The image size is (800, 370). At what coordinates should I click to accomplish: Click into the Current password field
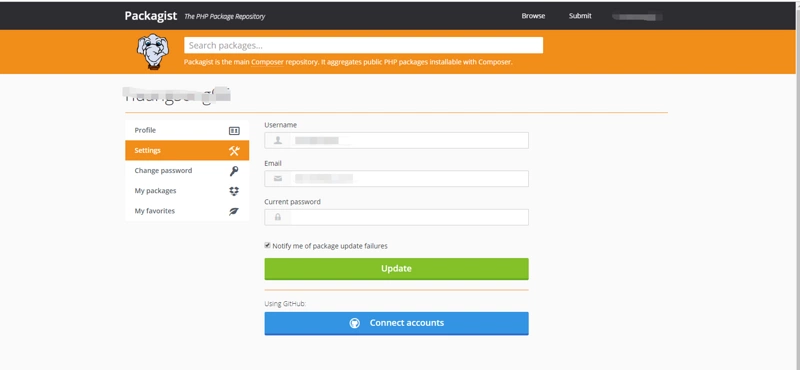point(396,217)
